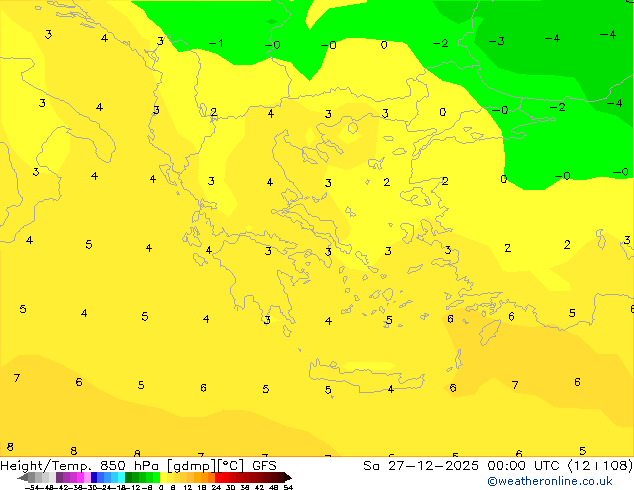Click the '-54' label of the color scale

pos(32,487)
